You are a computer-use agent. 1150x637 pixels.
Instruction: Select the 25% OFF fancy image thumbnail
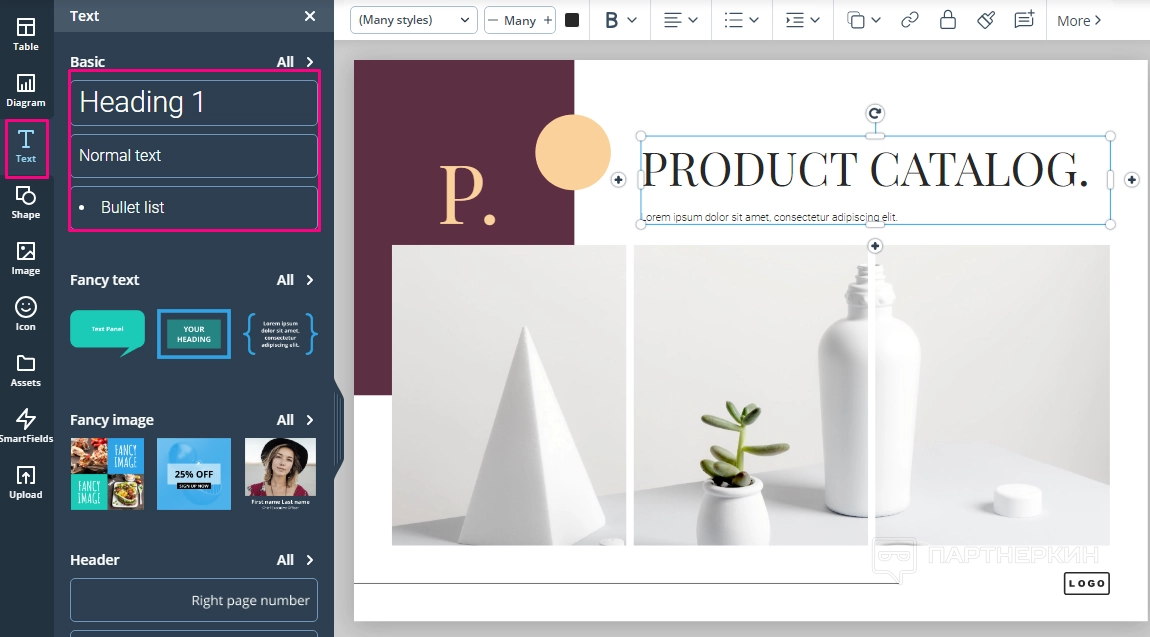[x=194, y=474]
